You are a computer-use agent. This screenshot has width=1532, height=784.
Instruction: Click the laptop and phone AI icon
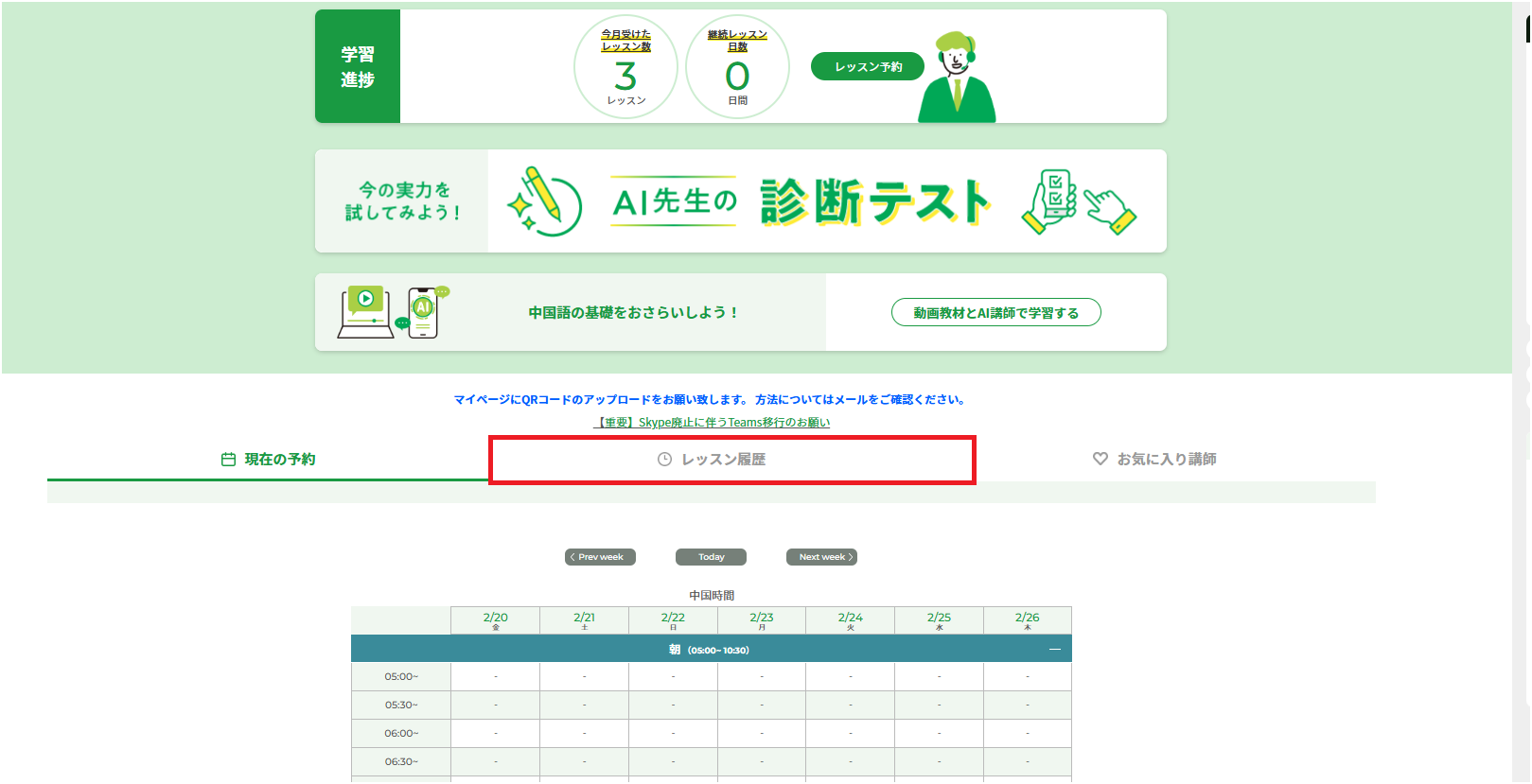(393, 312)
